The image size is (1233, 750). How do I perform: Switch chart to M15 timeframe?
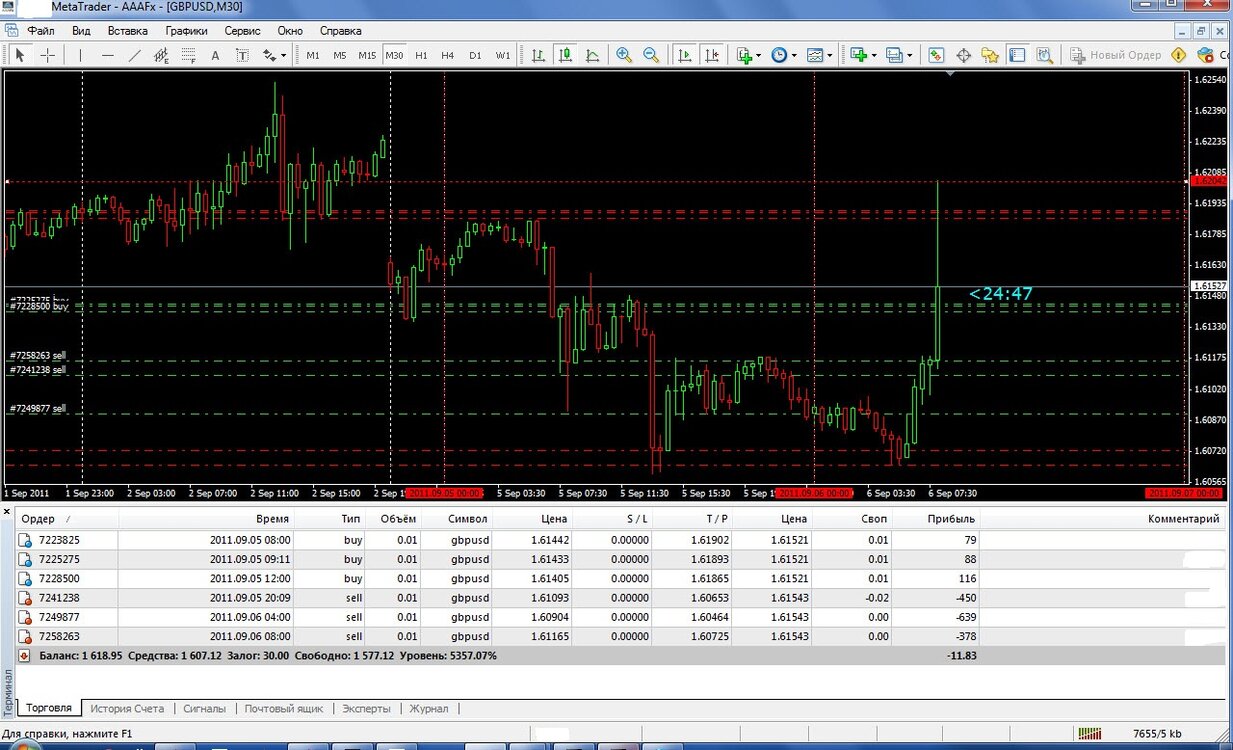point(367,55)
